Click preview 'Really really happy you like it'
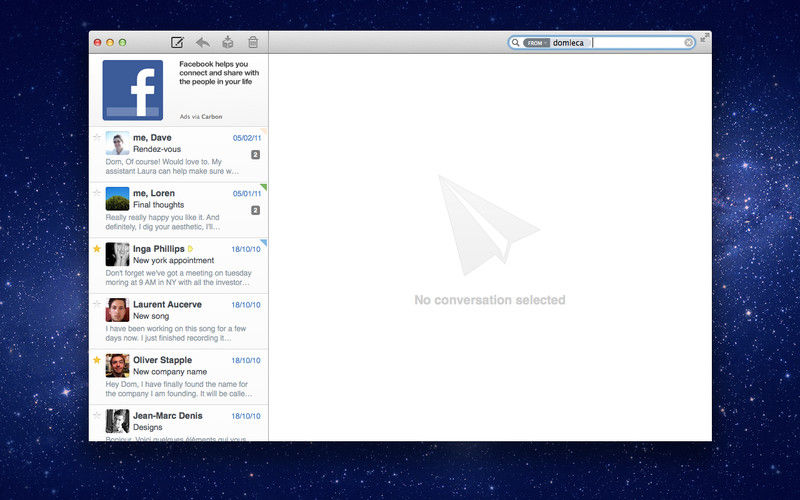The width and height of the screenshot is (800, 500). 162,222
